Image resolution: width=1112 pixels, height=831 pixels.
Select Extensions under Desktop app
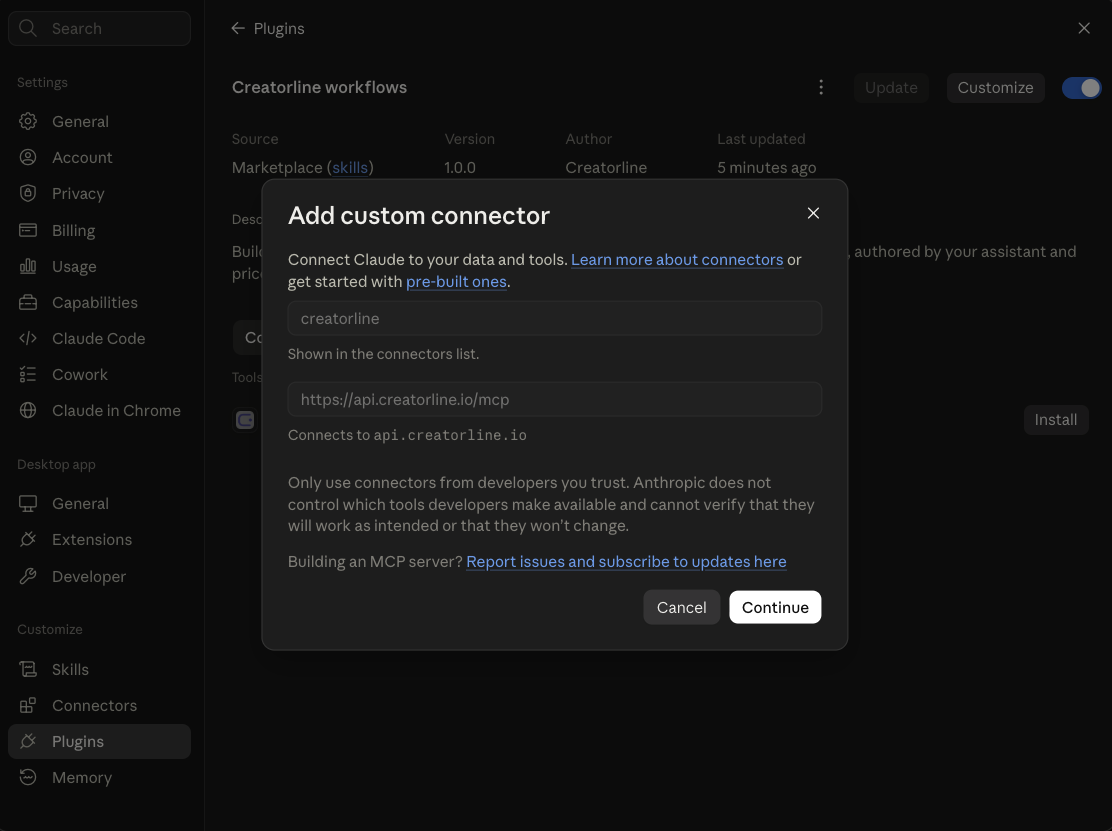point(99,540)
